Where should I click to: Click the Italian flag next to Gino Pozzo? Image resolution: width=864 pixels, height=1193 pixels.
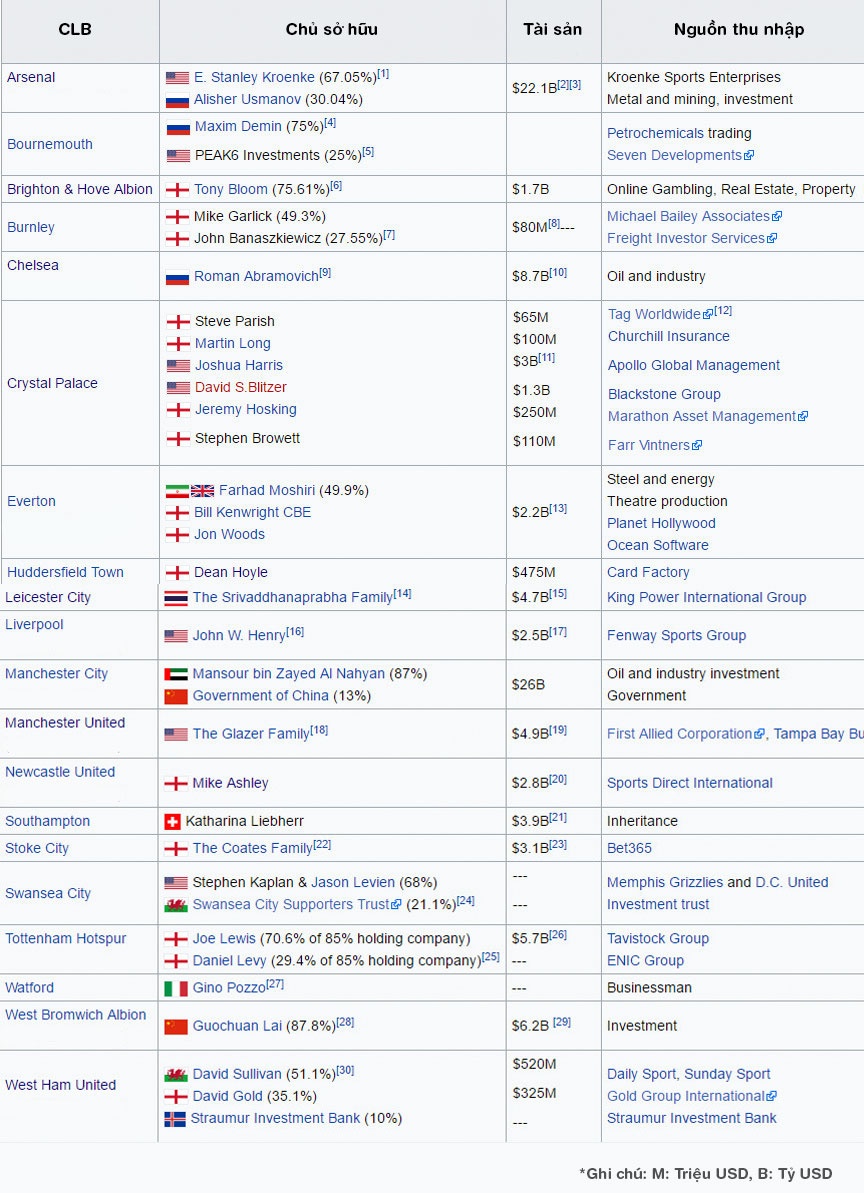(175, 988)
